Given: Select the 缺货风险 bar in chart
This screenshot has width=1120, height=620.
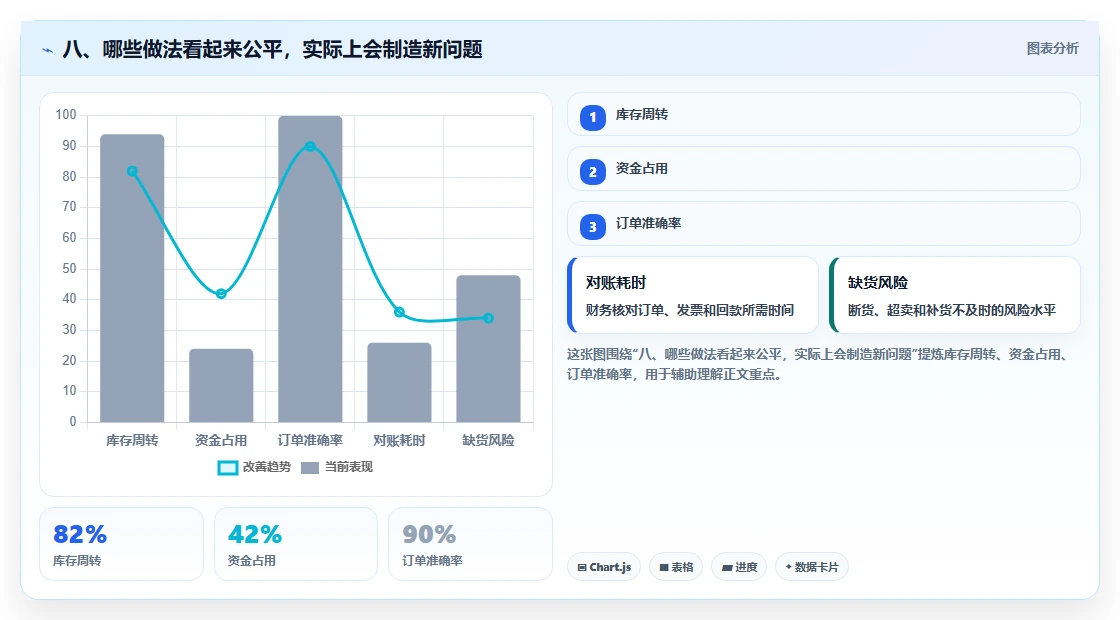Looking at the screenshot, I should (x=489, y=349).
